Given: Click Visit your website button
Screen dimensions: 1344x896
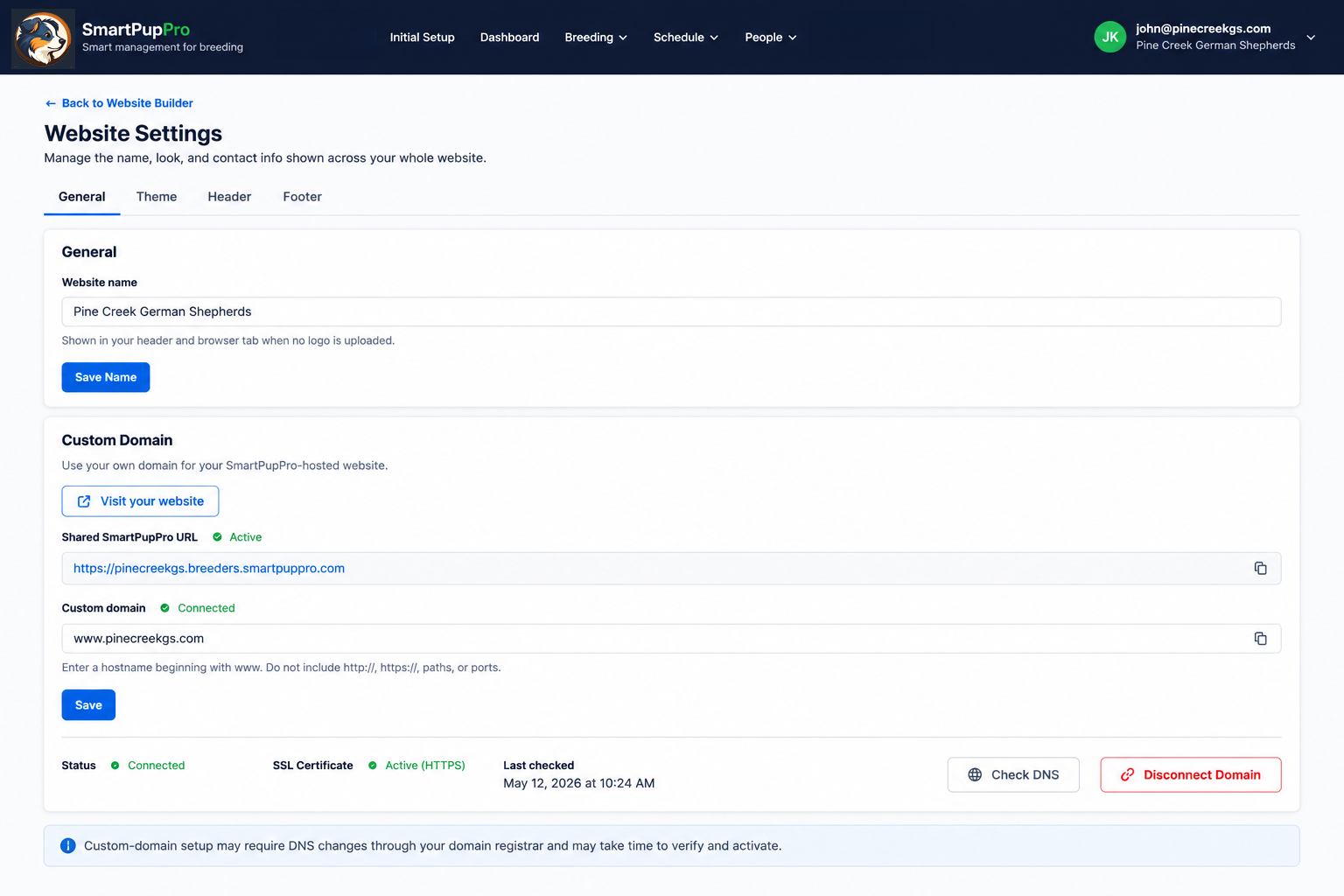Looking at the screenshot, I should [x=140, y=501].
